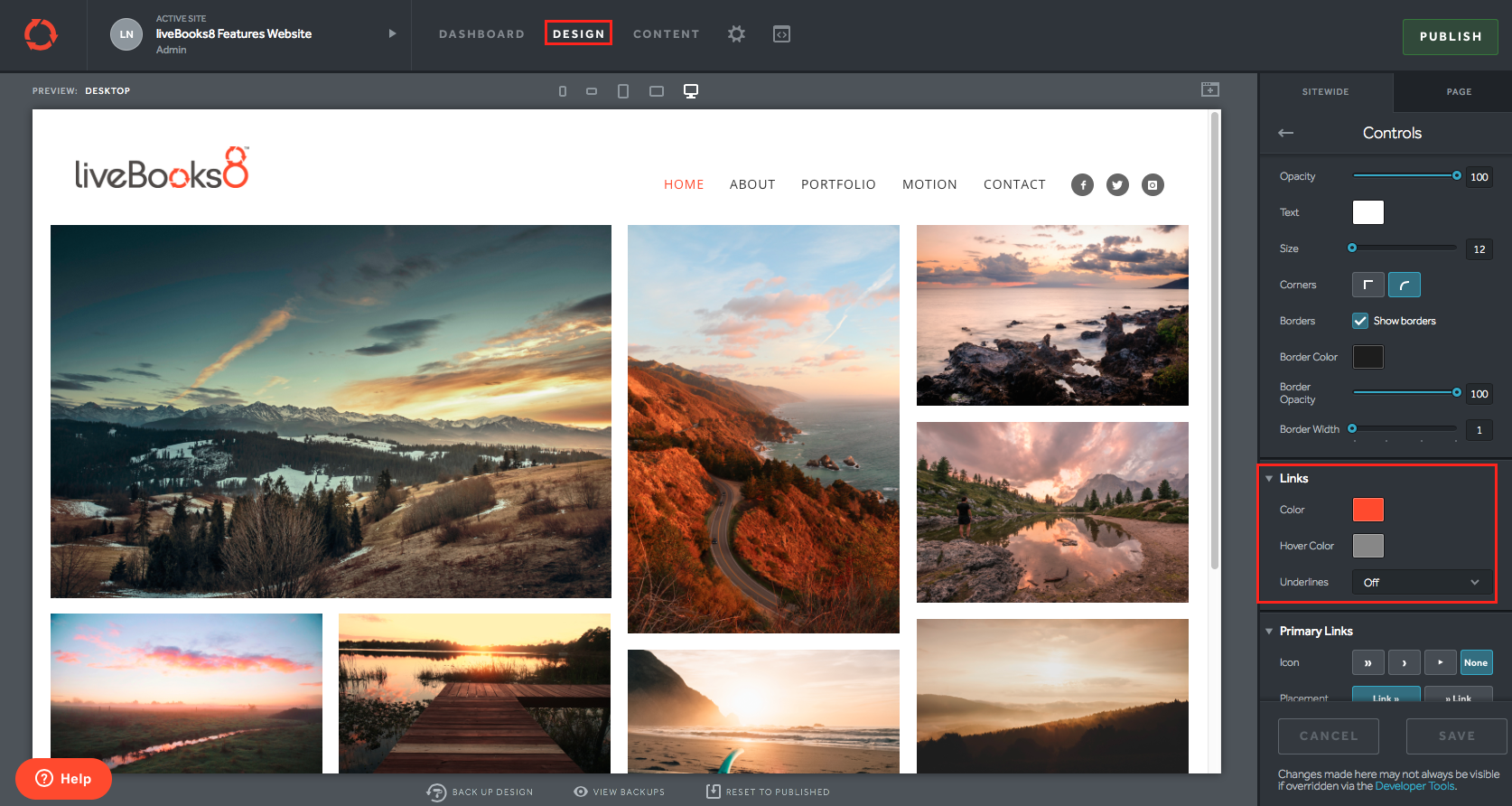The width and height of the screenshot is (1512, 806).
Task: Click the Instagram social icon
Action: click(1153, 185)
